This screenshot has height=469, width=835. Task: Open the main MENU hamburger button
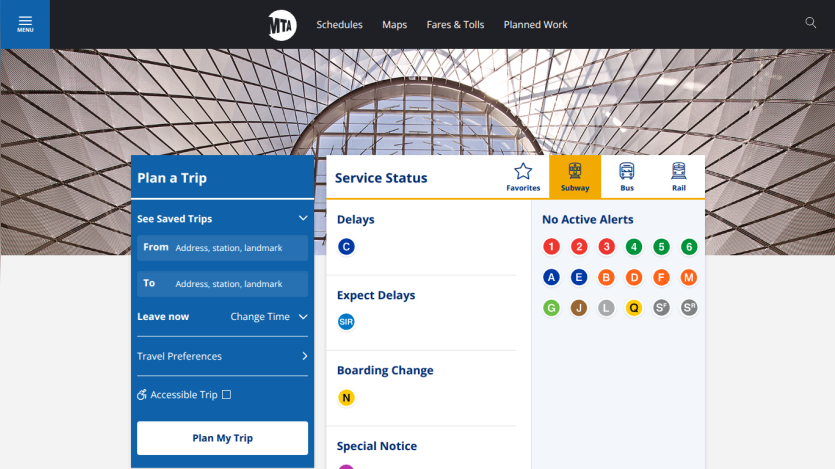click(25, 24)
